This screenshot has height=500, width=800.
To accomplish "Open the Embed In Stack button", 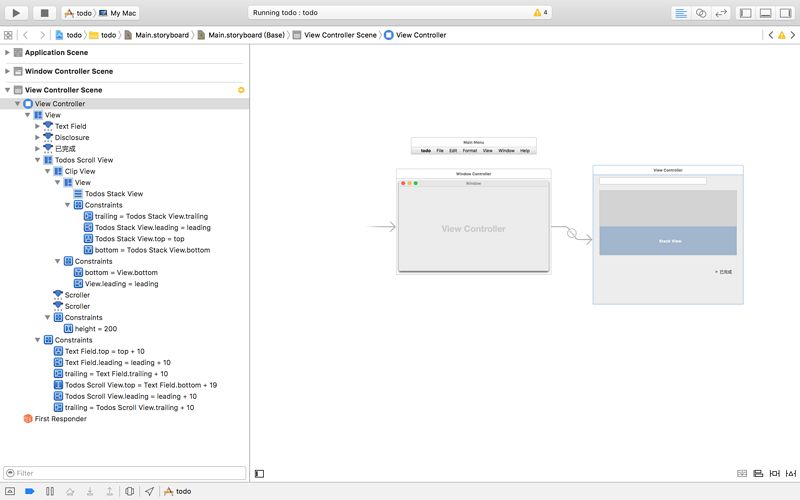I will point(742,473).
